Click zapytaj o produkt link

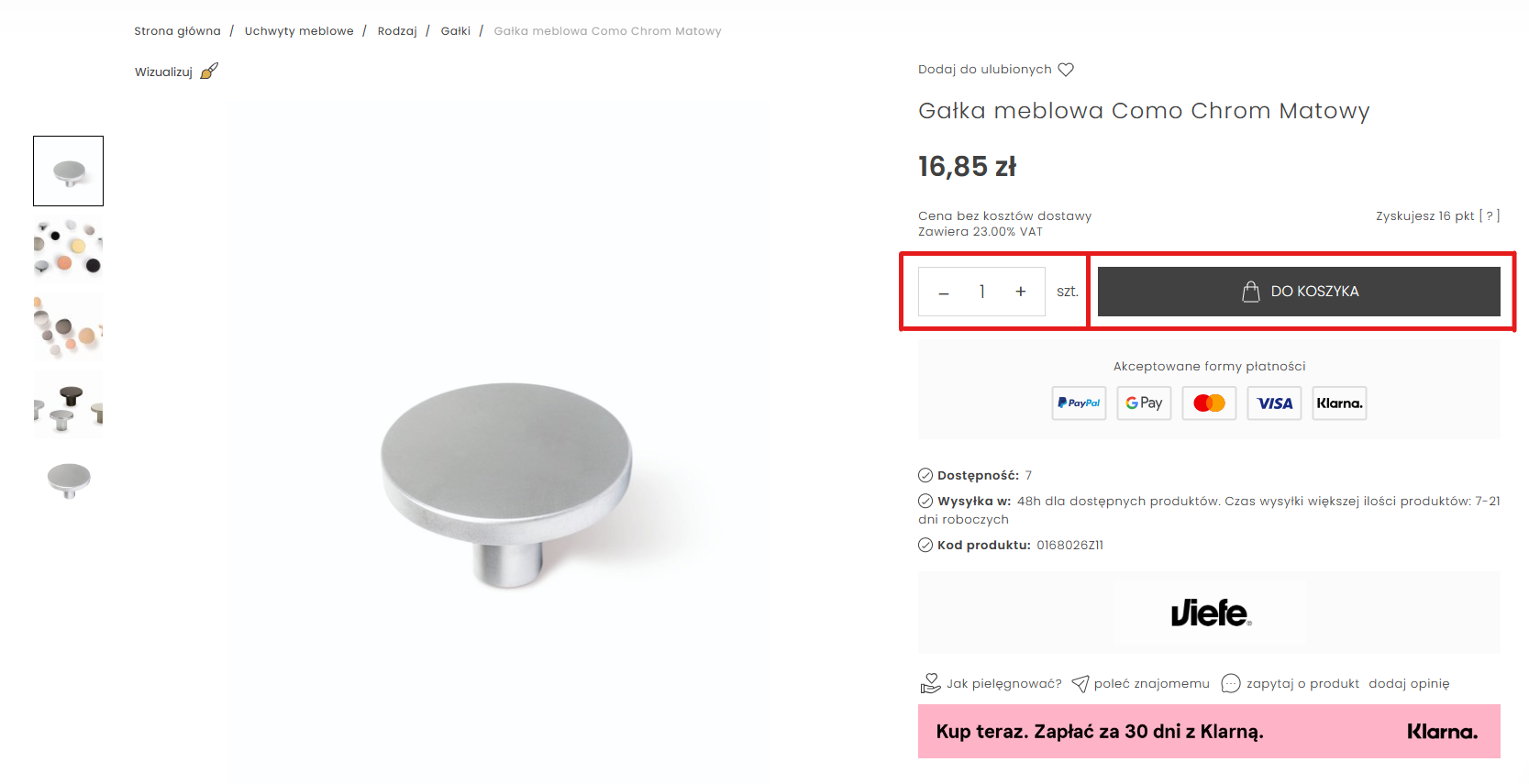pyautogui.click(x=1291, y=683)
